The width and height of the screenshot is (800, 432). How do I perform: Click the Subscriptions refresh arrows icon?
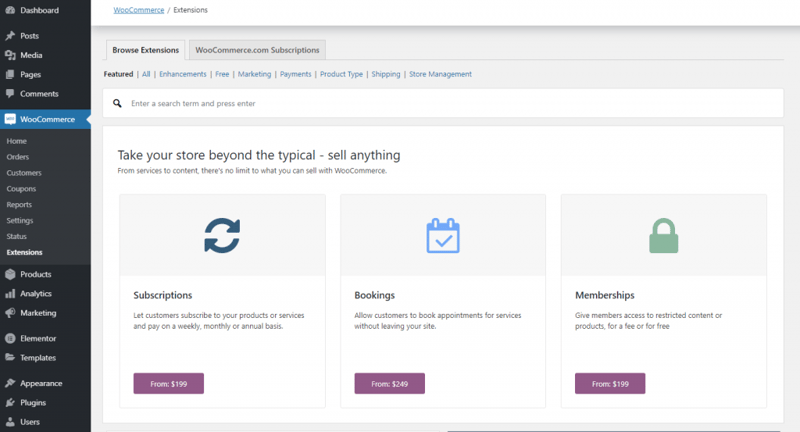[222, 236]
